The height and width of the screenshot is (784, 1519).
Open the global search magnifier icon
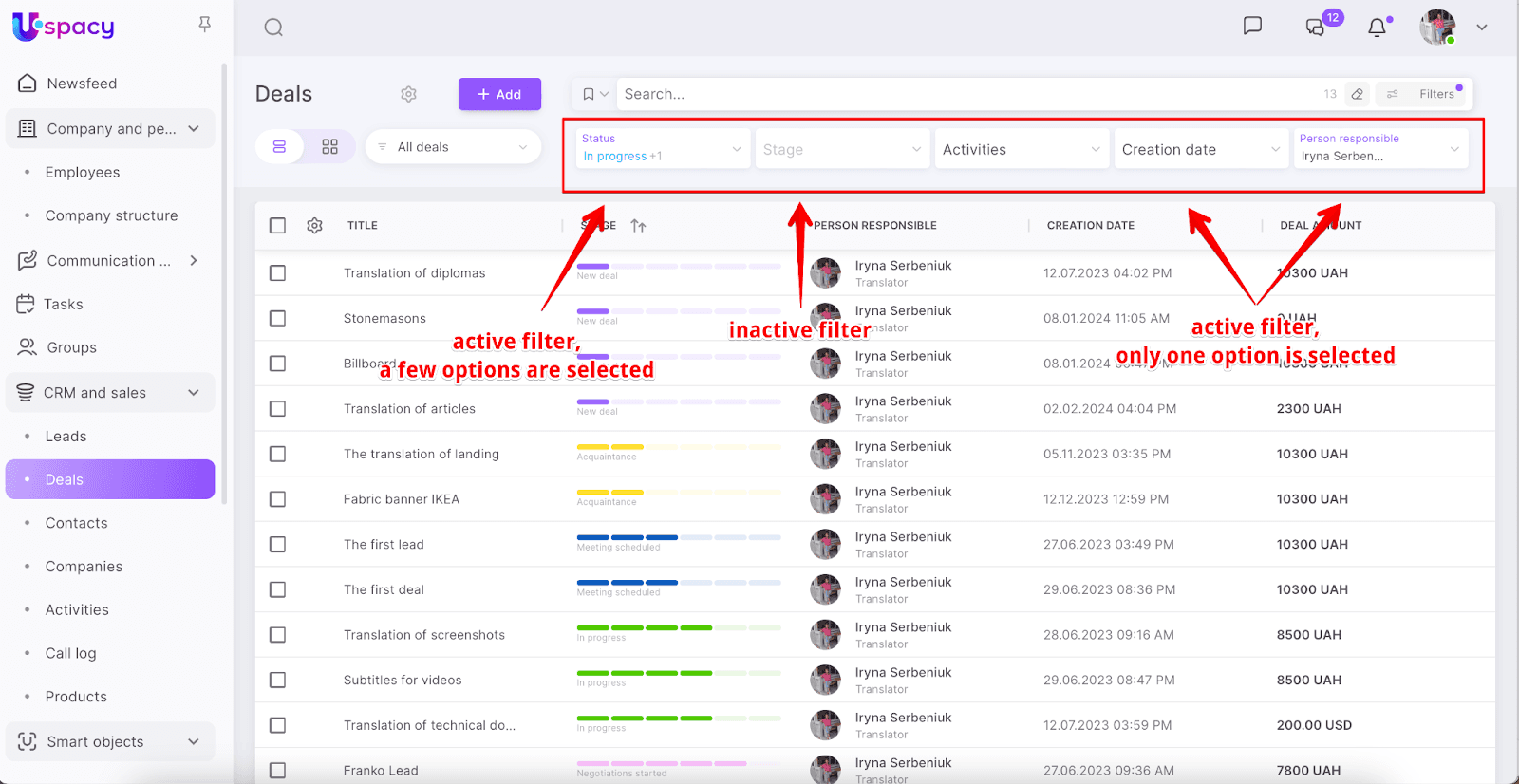click(x=273, y=28)
